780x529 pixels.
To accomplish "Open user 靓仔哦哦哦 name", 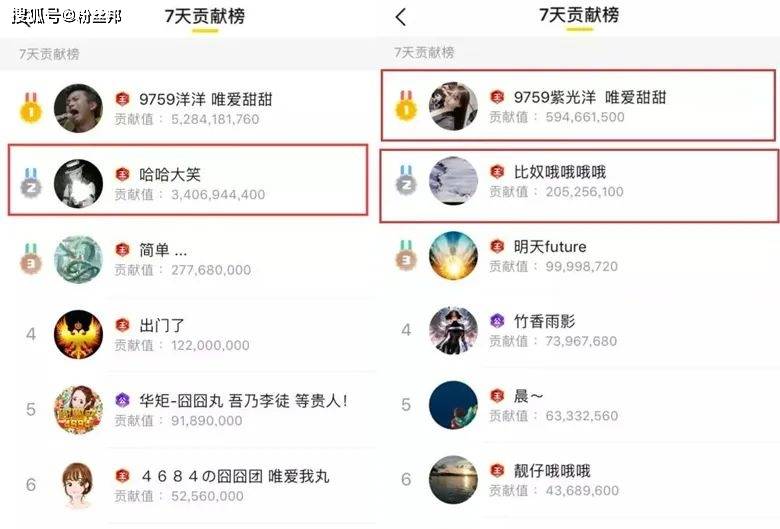I will tap(552, 471).
